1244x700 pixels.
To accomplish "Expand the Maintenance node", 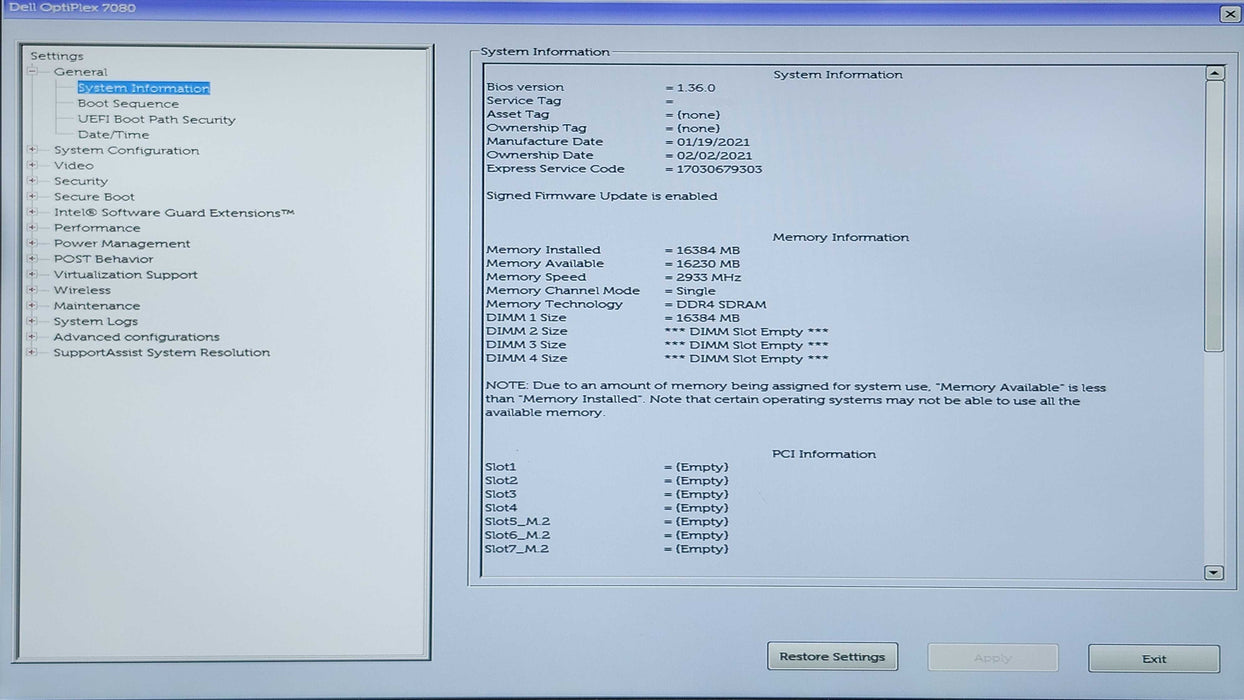I will pos(33,306).
